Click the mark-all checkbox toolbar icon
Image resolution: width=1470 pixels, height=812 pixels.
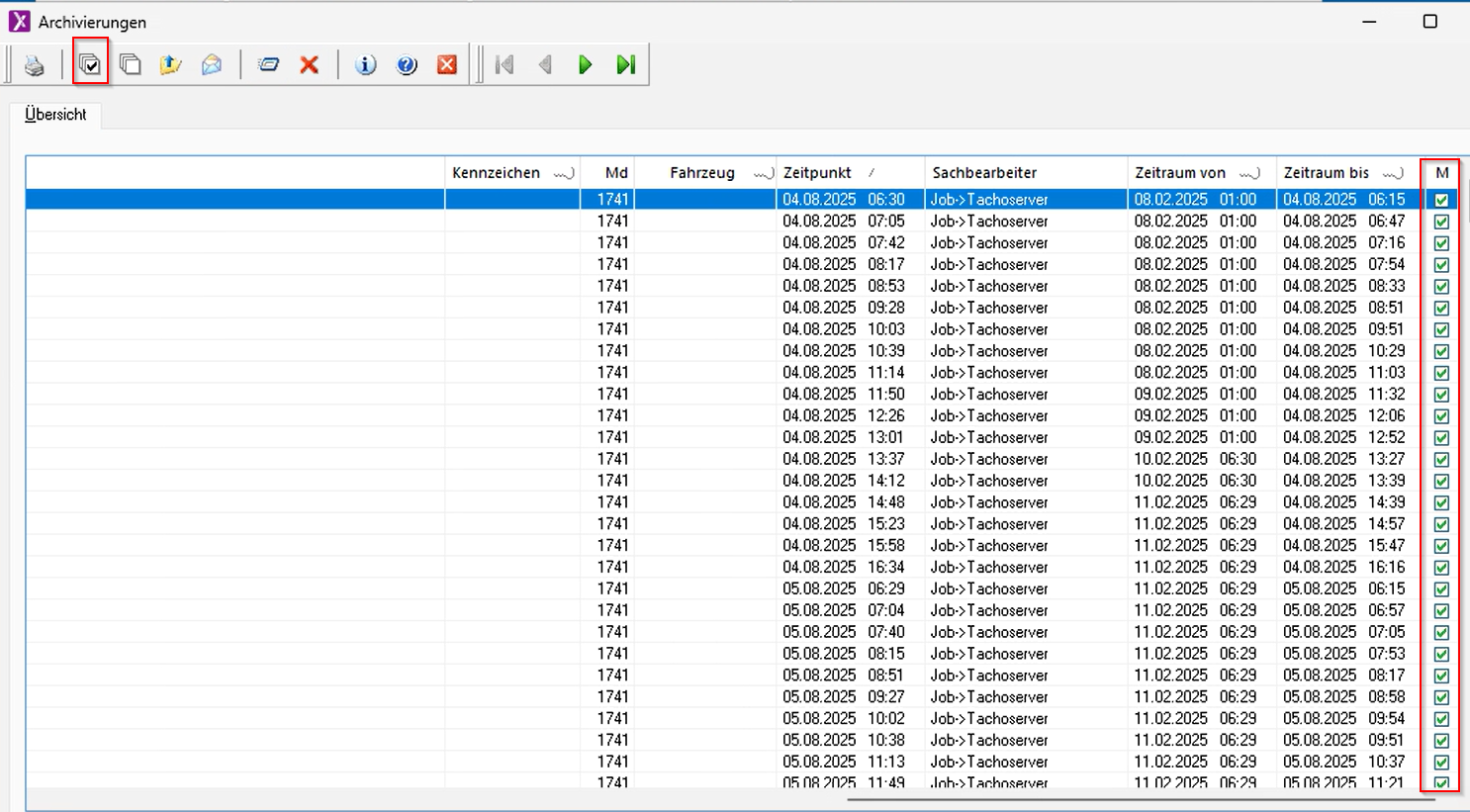coord(90,65)
